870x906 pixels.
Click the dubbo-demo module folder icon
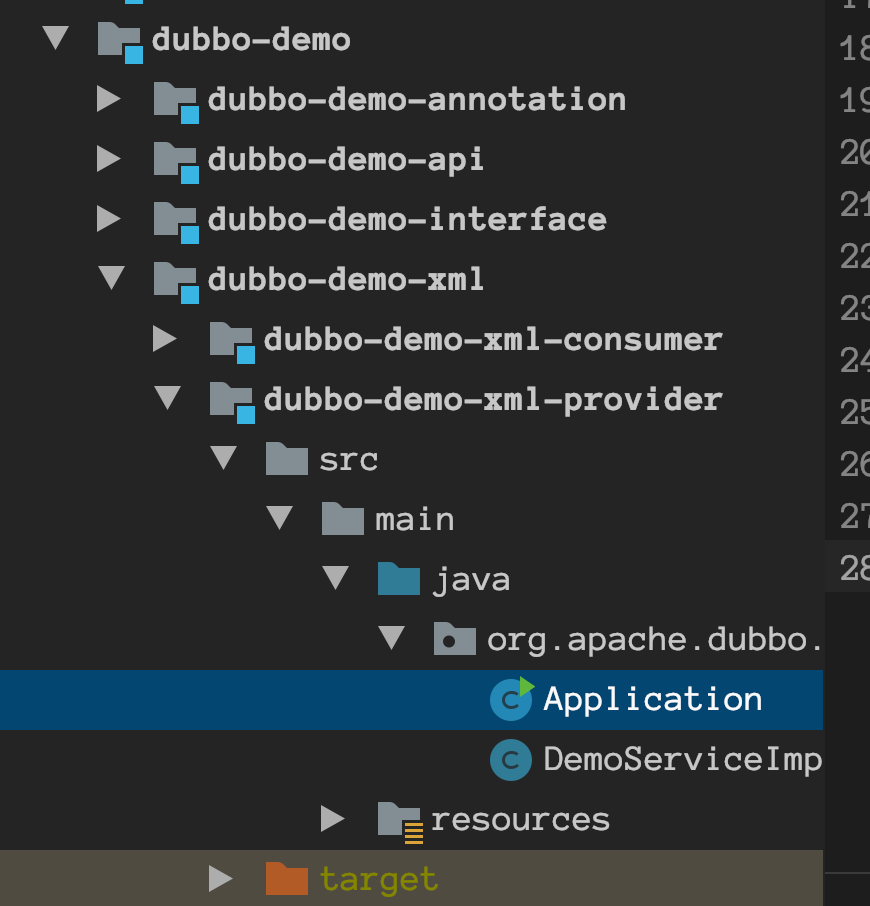tap(120, 40)
